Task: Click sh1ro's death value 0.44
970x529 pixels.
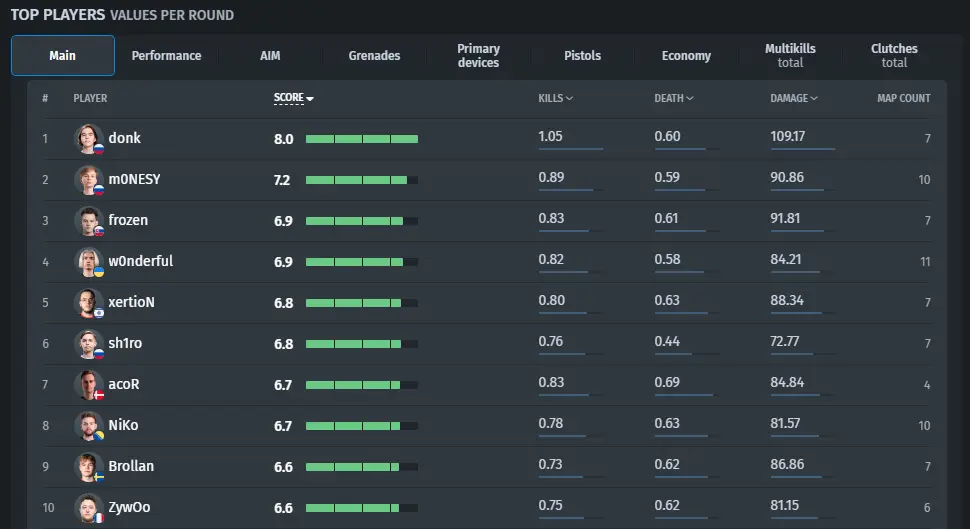Action: click(x=667, y=341)
